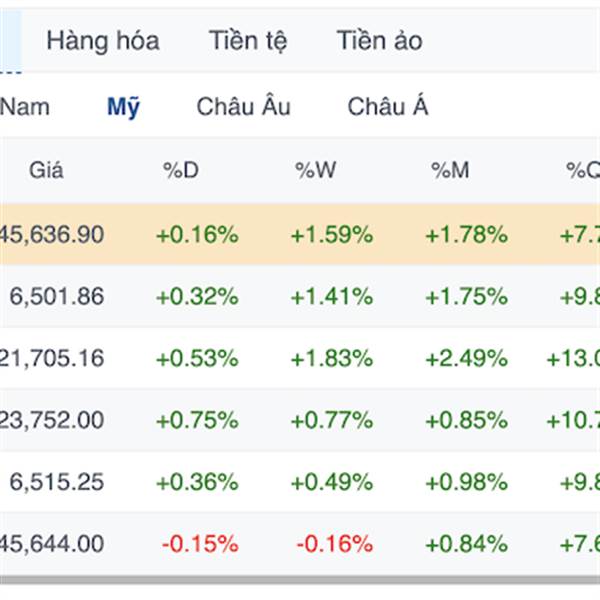
Task: Sort by the Giá column header
Action: coord(46,170)
